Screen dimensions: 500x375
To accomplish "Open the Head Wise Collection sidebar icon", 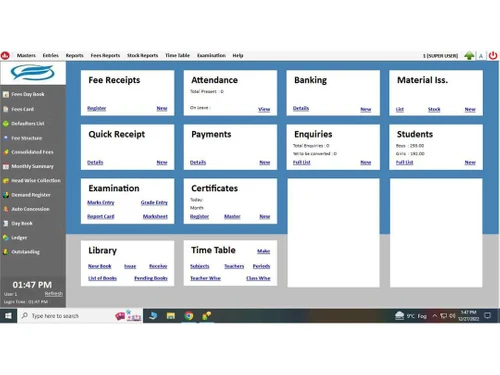I will [6, 181].
